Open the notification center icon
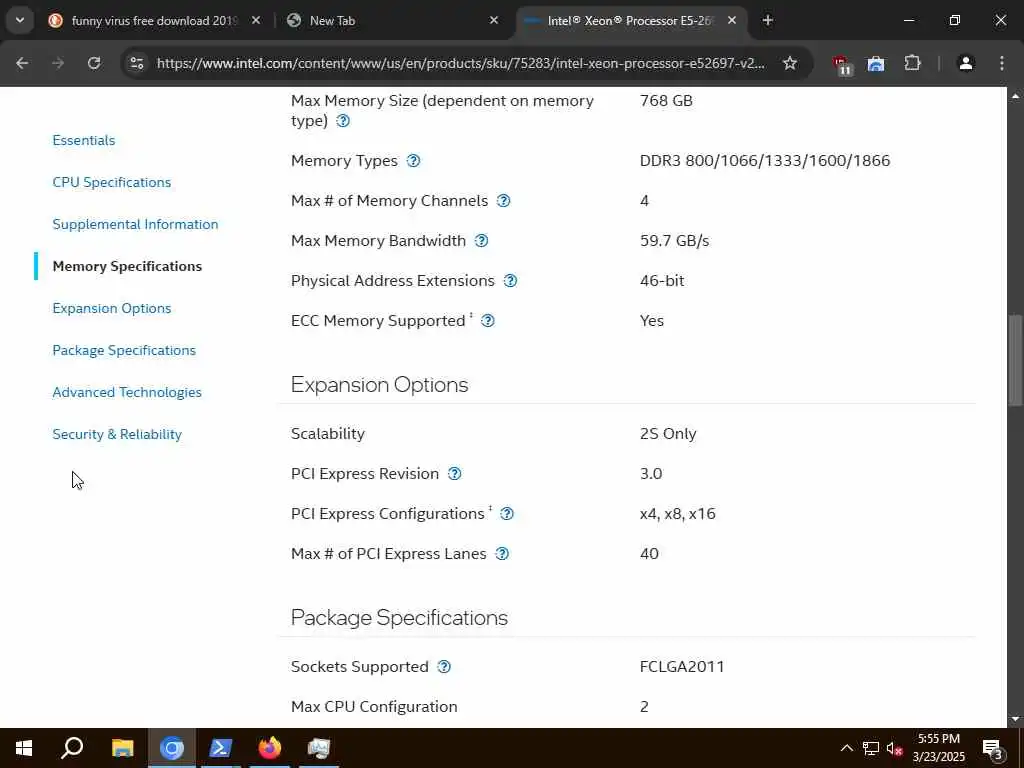 point(993,748)
